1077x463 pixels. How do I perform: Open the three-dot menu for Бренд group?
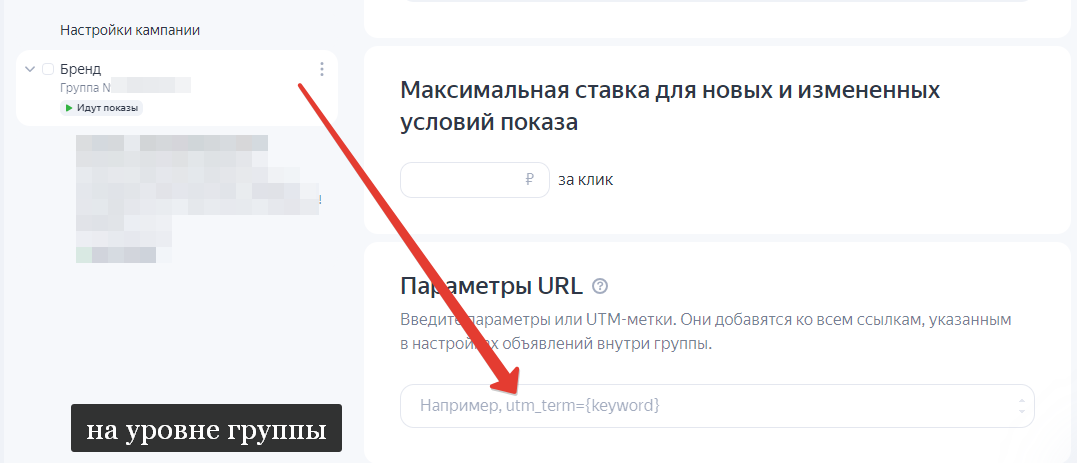coord(321,69)
